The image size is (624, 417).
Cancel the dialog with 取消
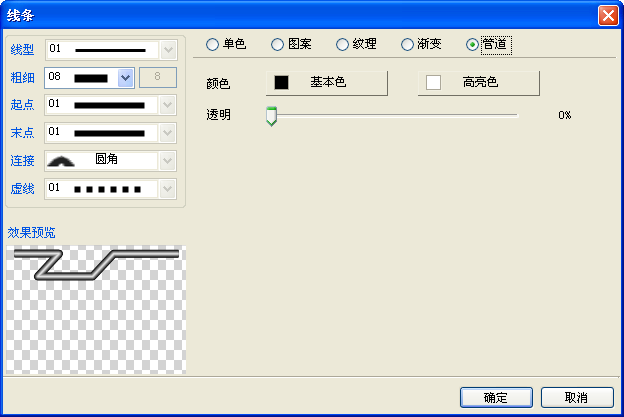pos(577,397)
